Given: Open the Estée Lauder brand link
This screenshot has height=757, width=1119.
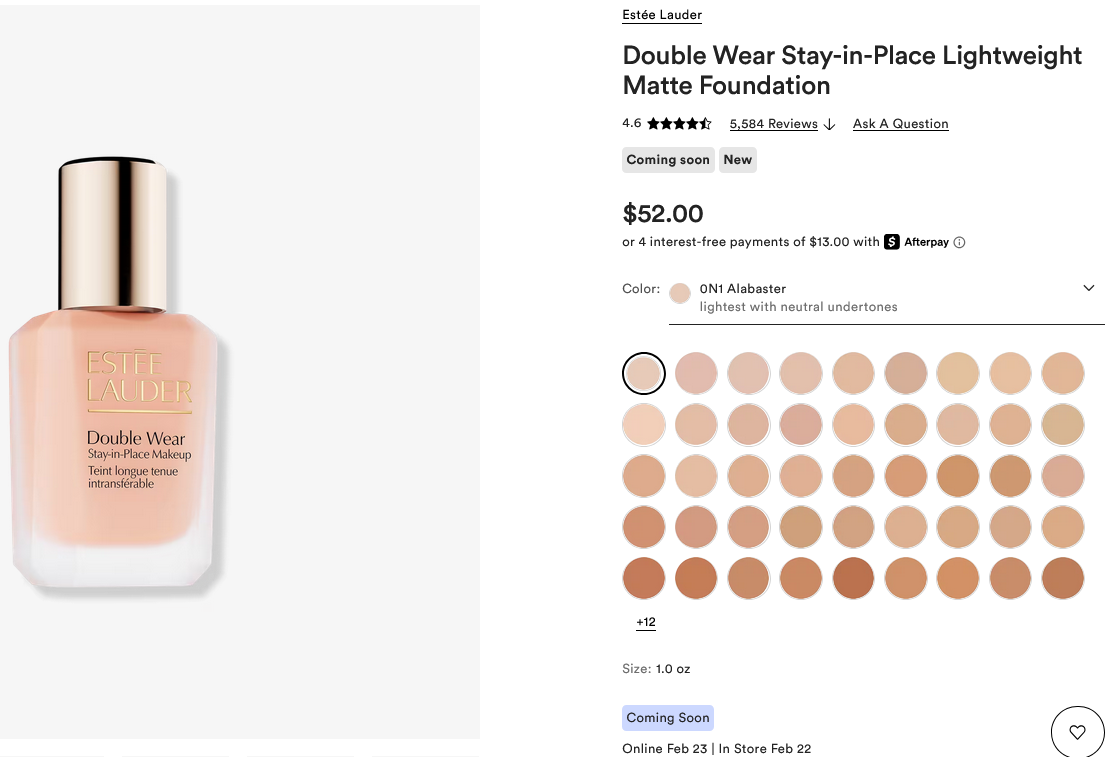Looking at the screenshot, I should [662, 15].
